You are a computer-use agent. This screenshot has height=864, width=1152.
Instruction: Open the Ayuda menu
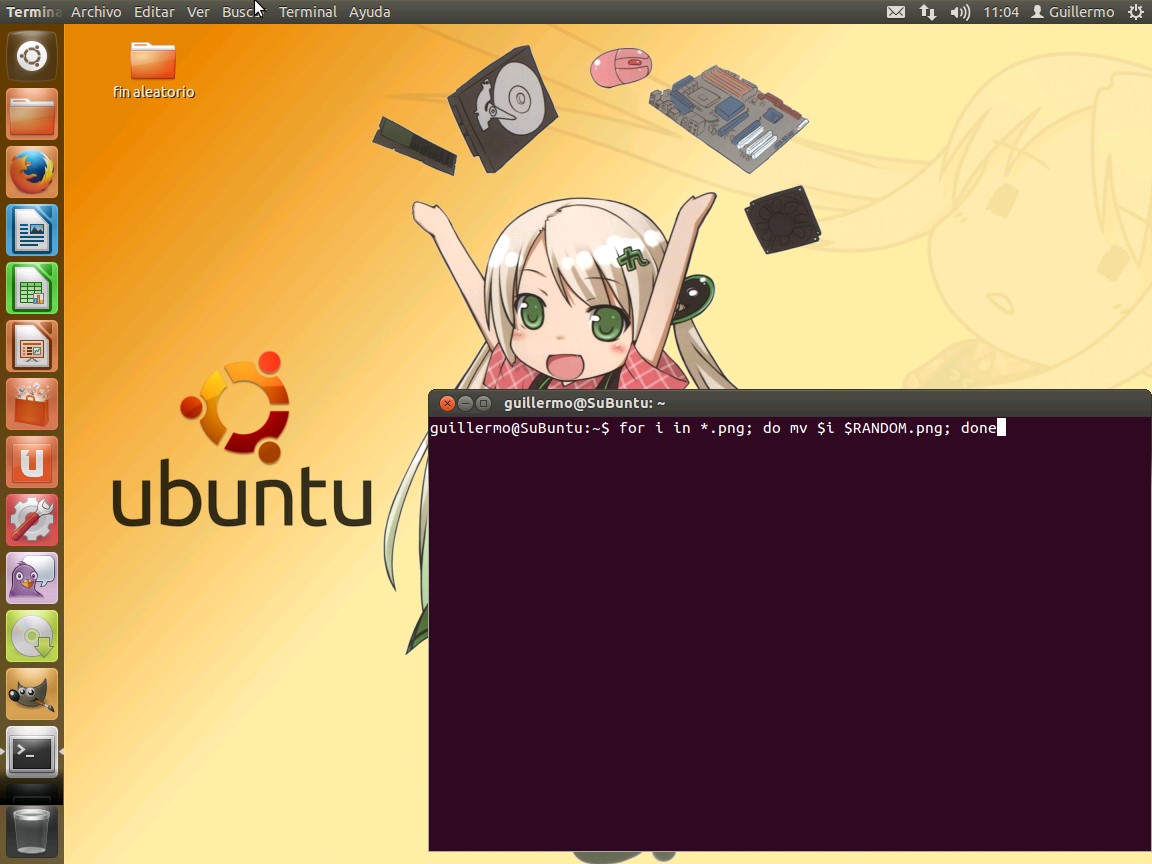click(x=370, y=12)
